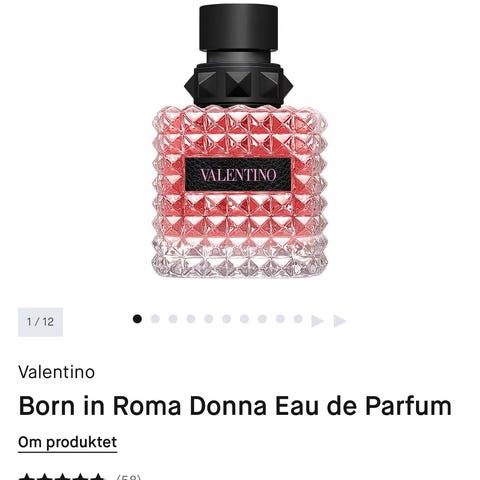Select the ninth carousel dot
Screen dimensions: 480x480
tap(280, 319)
